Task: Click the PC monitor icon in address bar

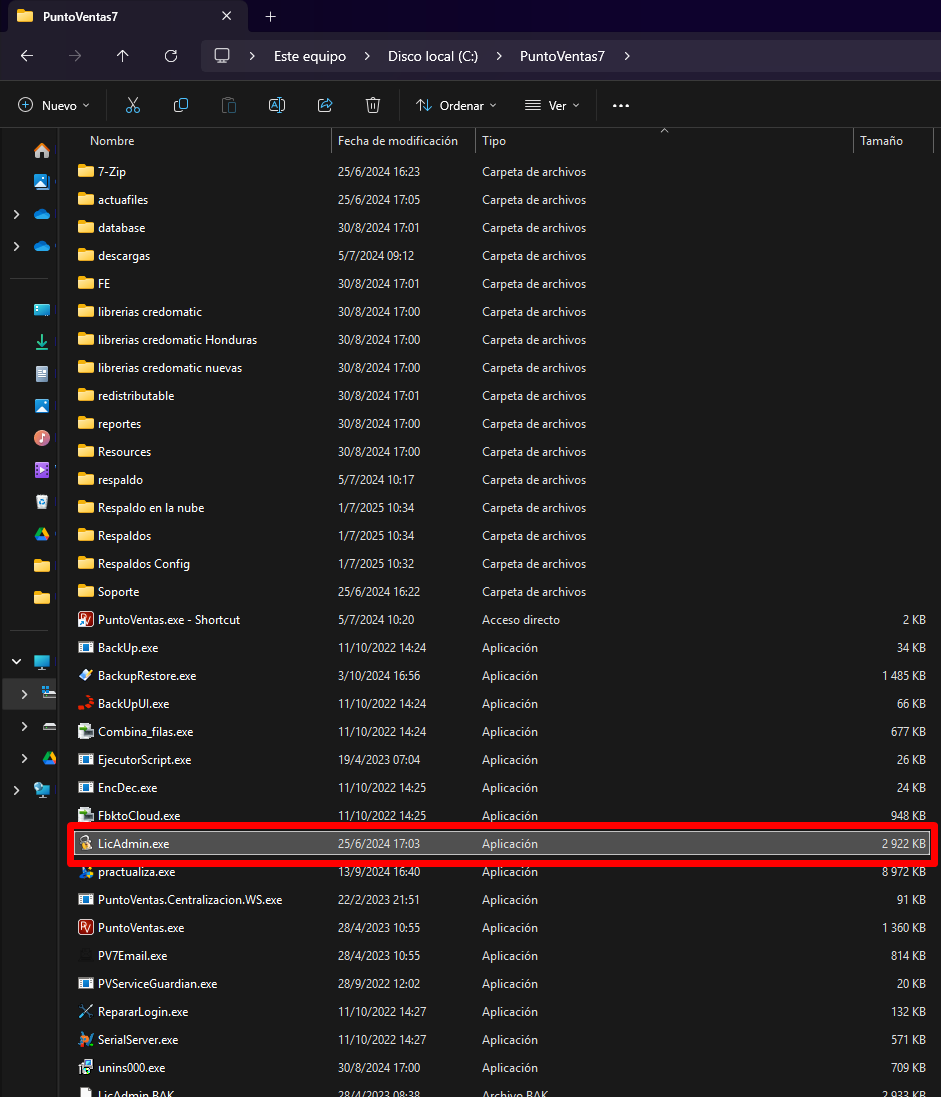Action: 222,56
